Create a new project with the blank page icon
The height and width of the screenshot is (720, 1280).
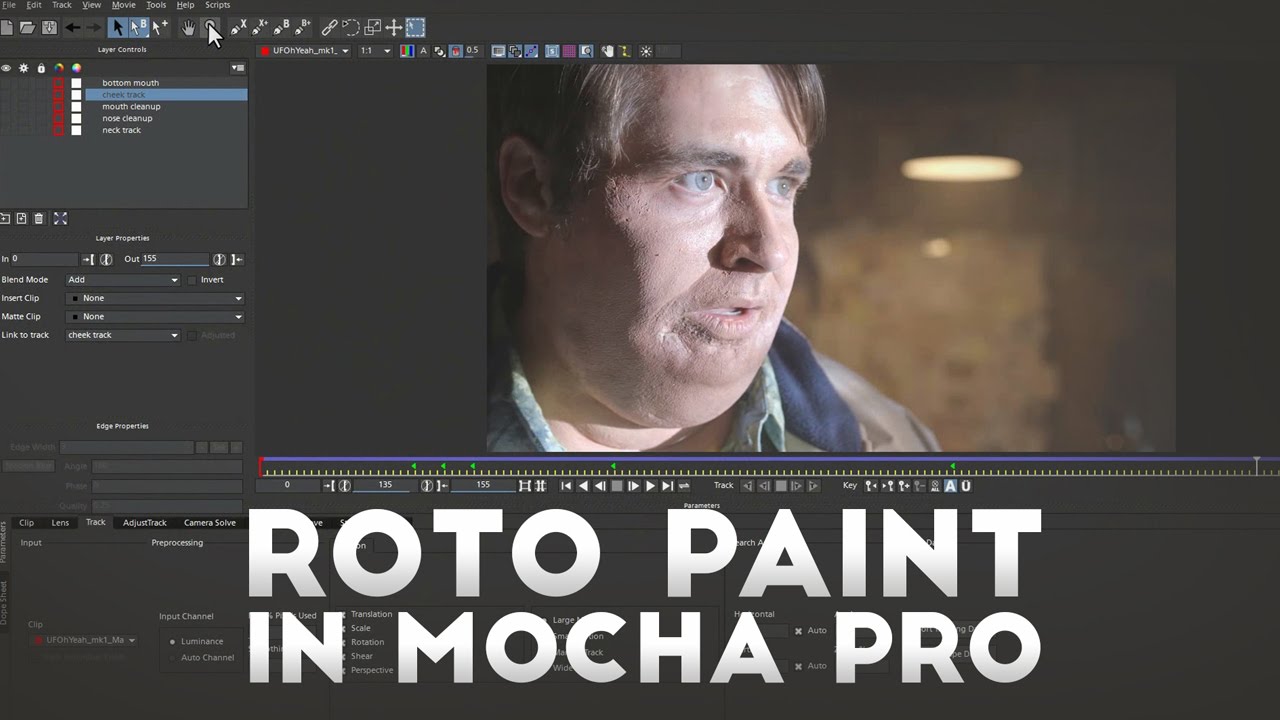(7, 28)
